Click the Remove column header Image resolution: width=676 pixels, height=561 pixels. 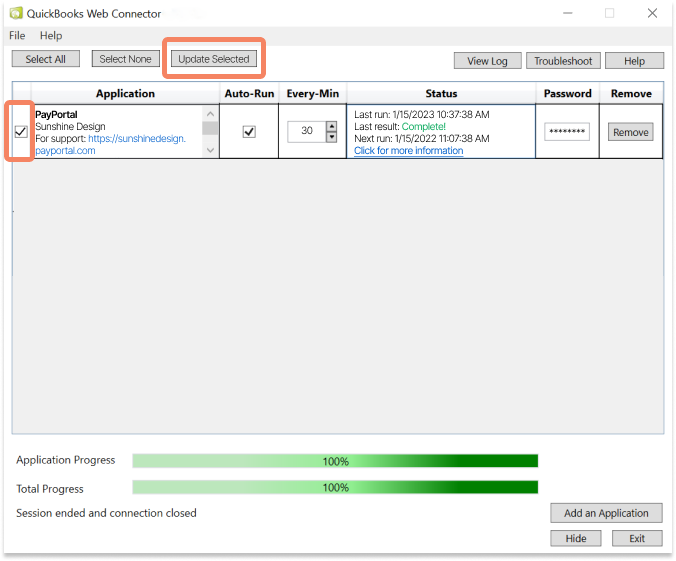point(631,94)
